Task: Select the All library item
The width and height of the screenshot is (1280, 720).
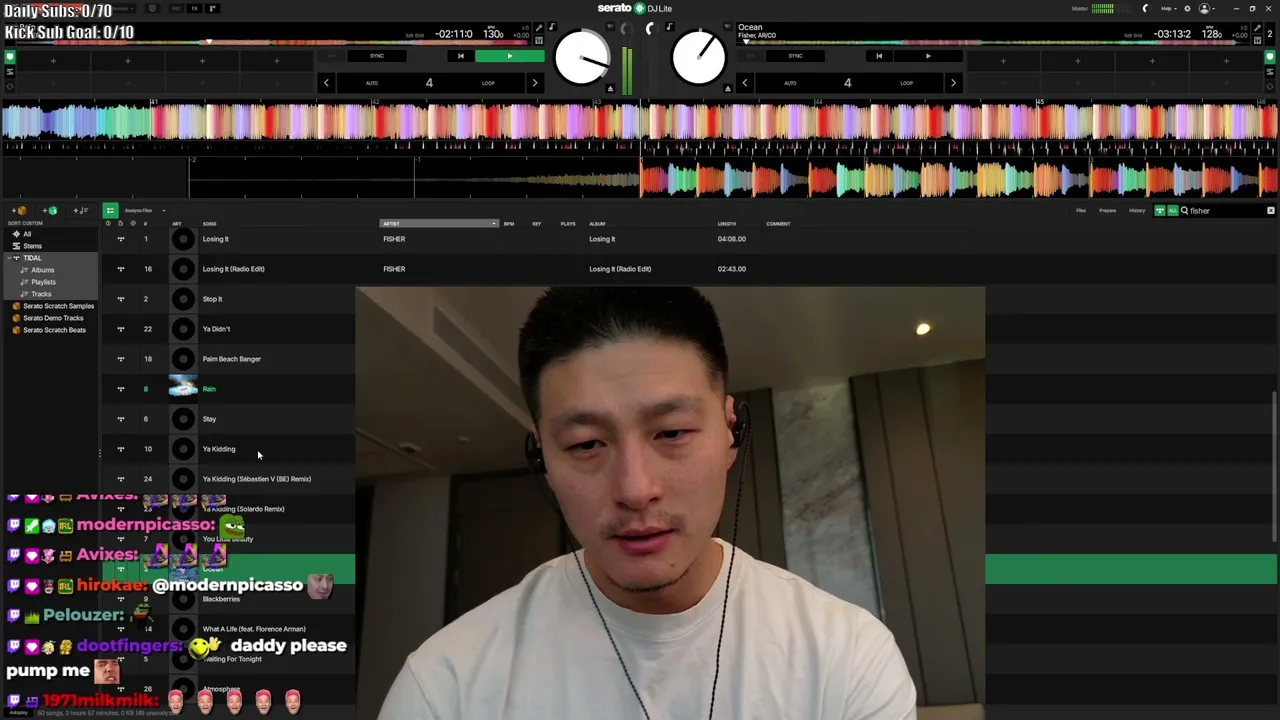Action: 27,234
